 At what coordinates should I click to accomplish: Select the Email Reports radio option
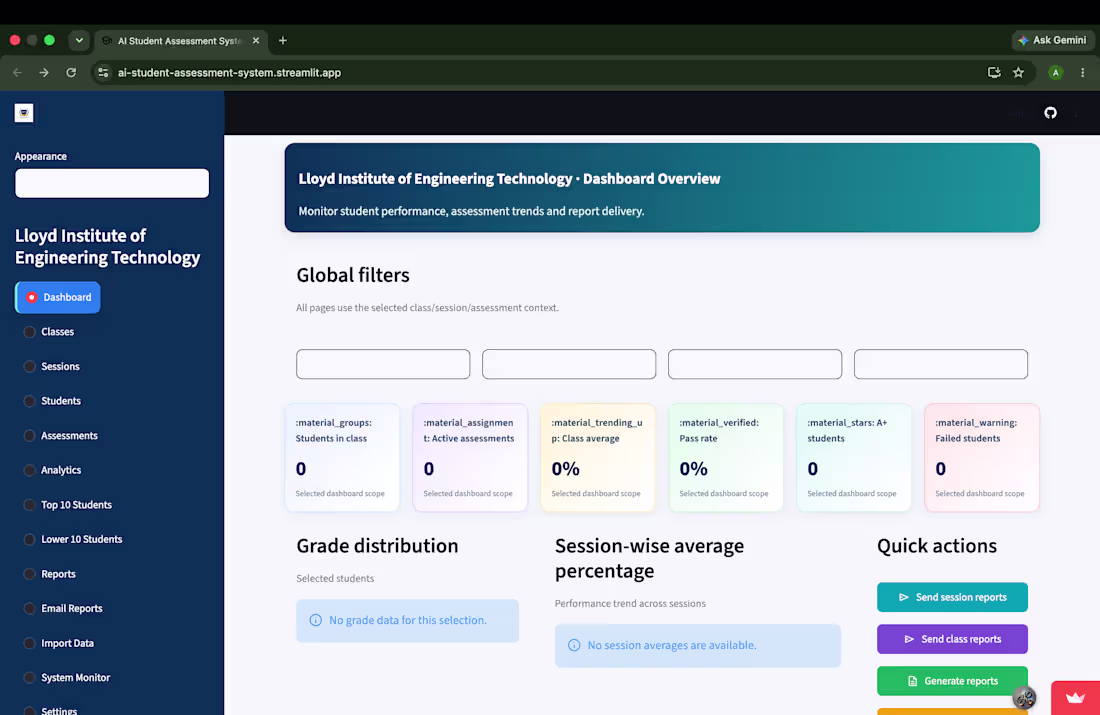point(63,608)
